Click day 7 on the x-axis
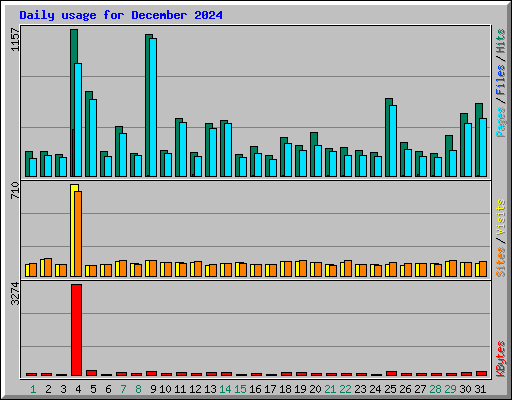 (123, 389)
